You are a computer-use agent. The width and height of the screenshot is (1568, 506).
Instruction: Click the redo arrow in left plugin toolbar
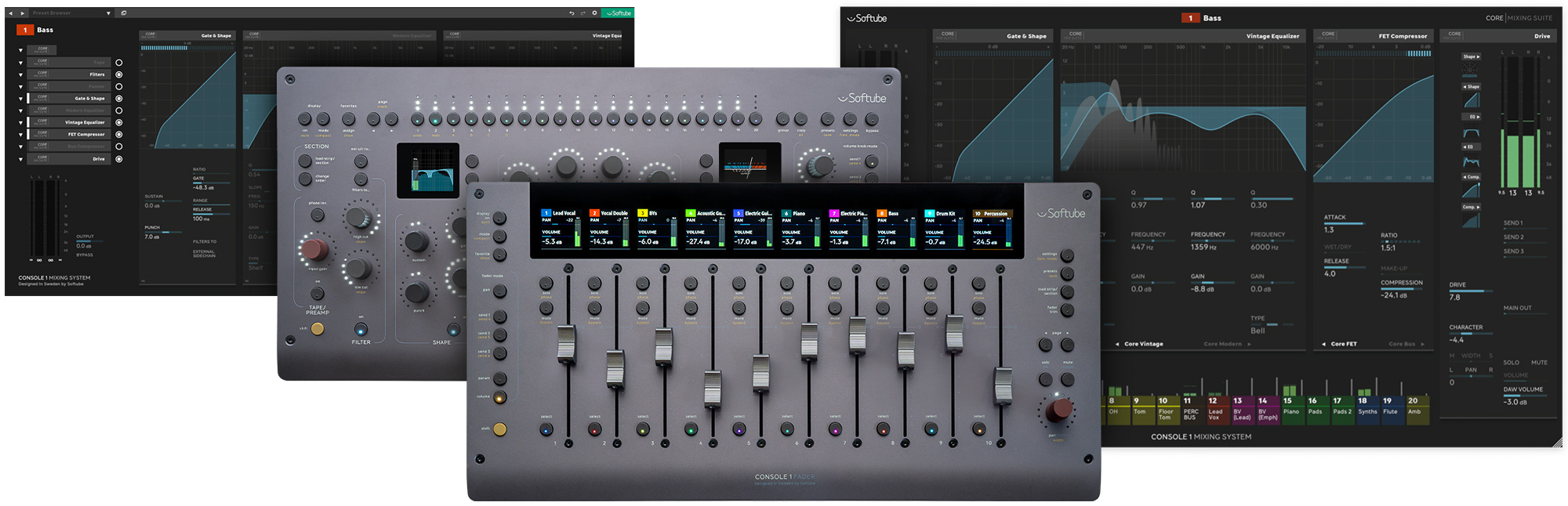coord(583,13)
